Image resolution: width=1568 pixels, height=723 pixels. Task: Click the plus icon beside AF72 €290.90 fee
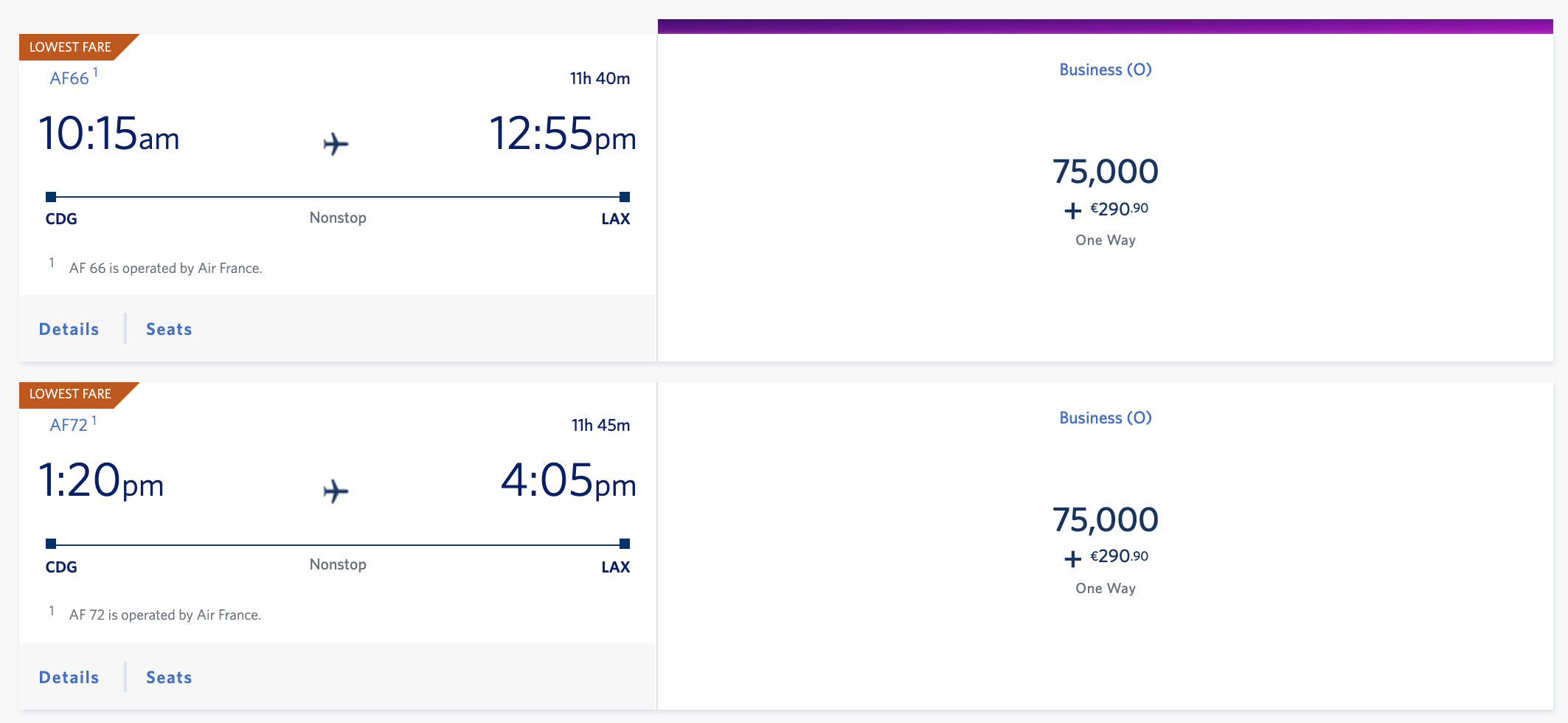point(1072,558)
